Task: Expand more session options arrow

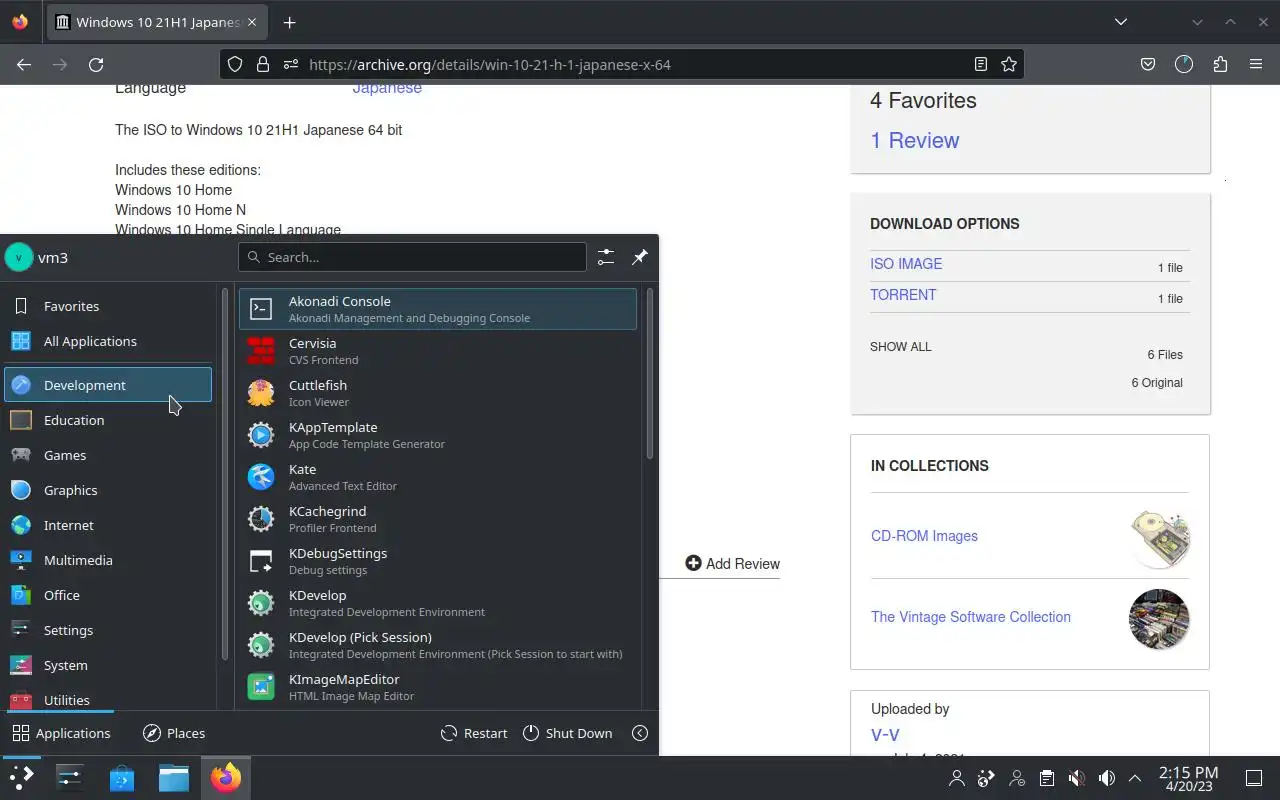Action: pos(640,733)
